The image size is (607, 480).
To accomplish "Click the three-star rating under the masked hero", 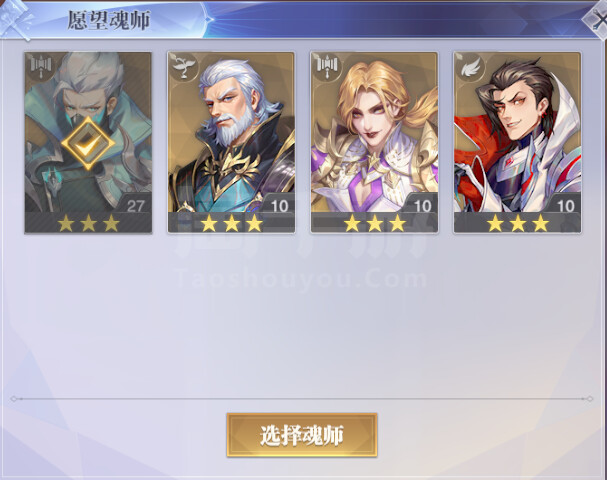I will tap(88, 223).
